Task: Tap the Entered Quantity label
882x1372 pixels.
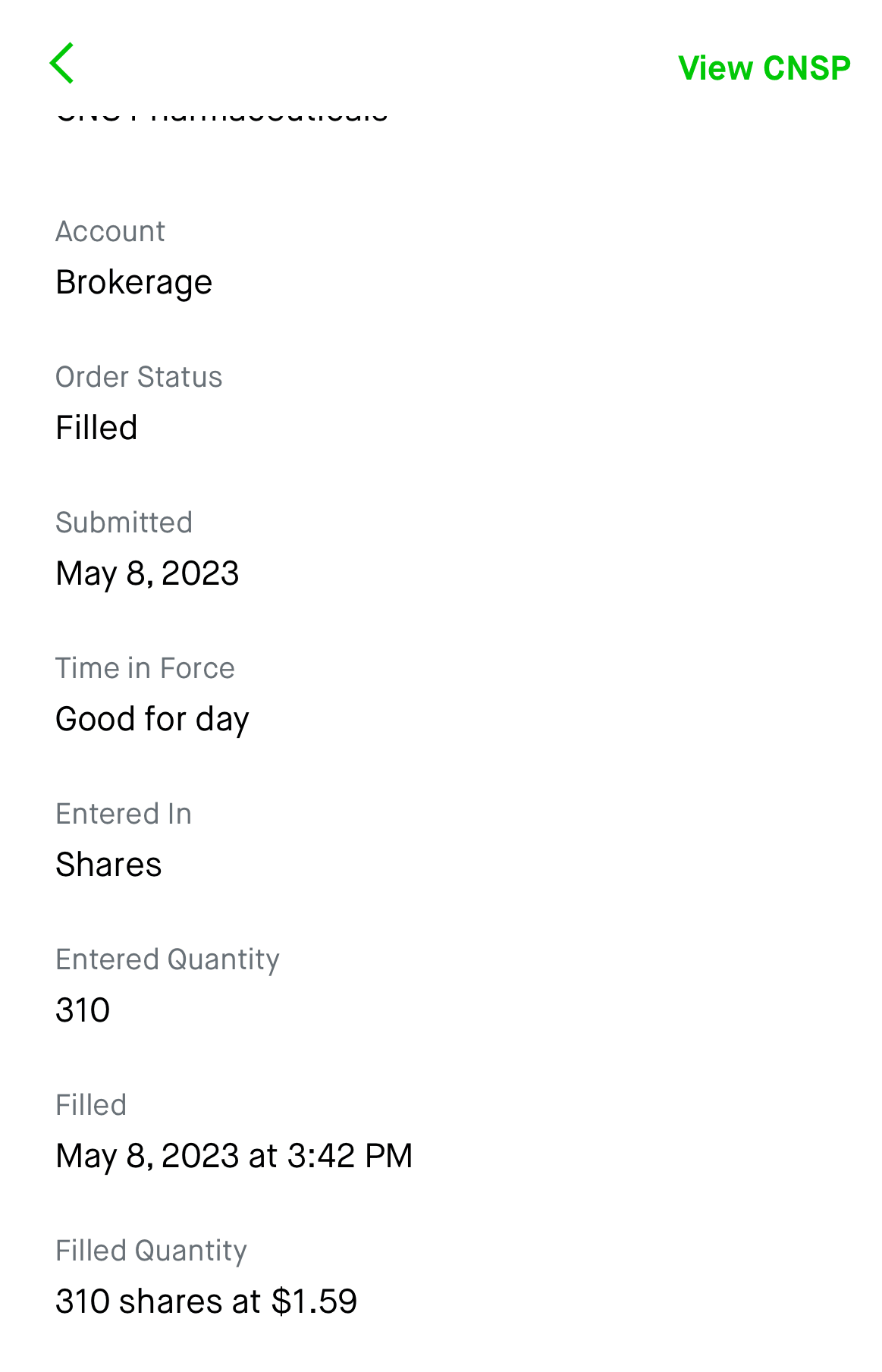Action: point(168,959)
